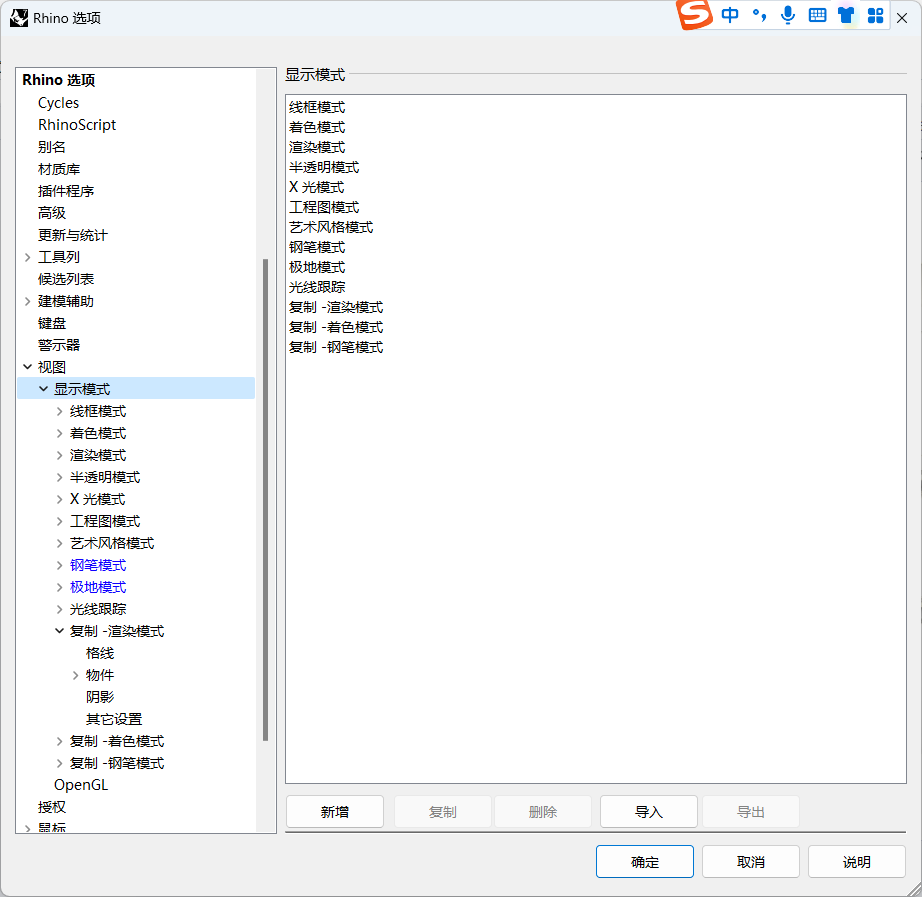Expand X 光模式 in the tree
Image resolution: width=922 pixels, height=897 pixels.
click(59, 499)
